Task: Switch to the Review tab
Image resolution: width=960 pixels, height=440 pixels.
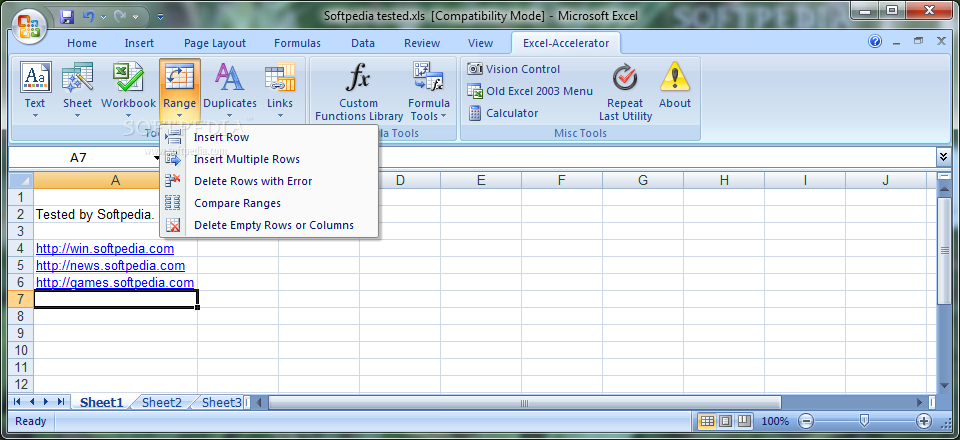Action: tap(422, 43)
